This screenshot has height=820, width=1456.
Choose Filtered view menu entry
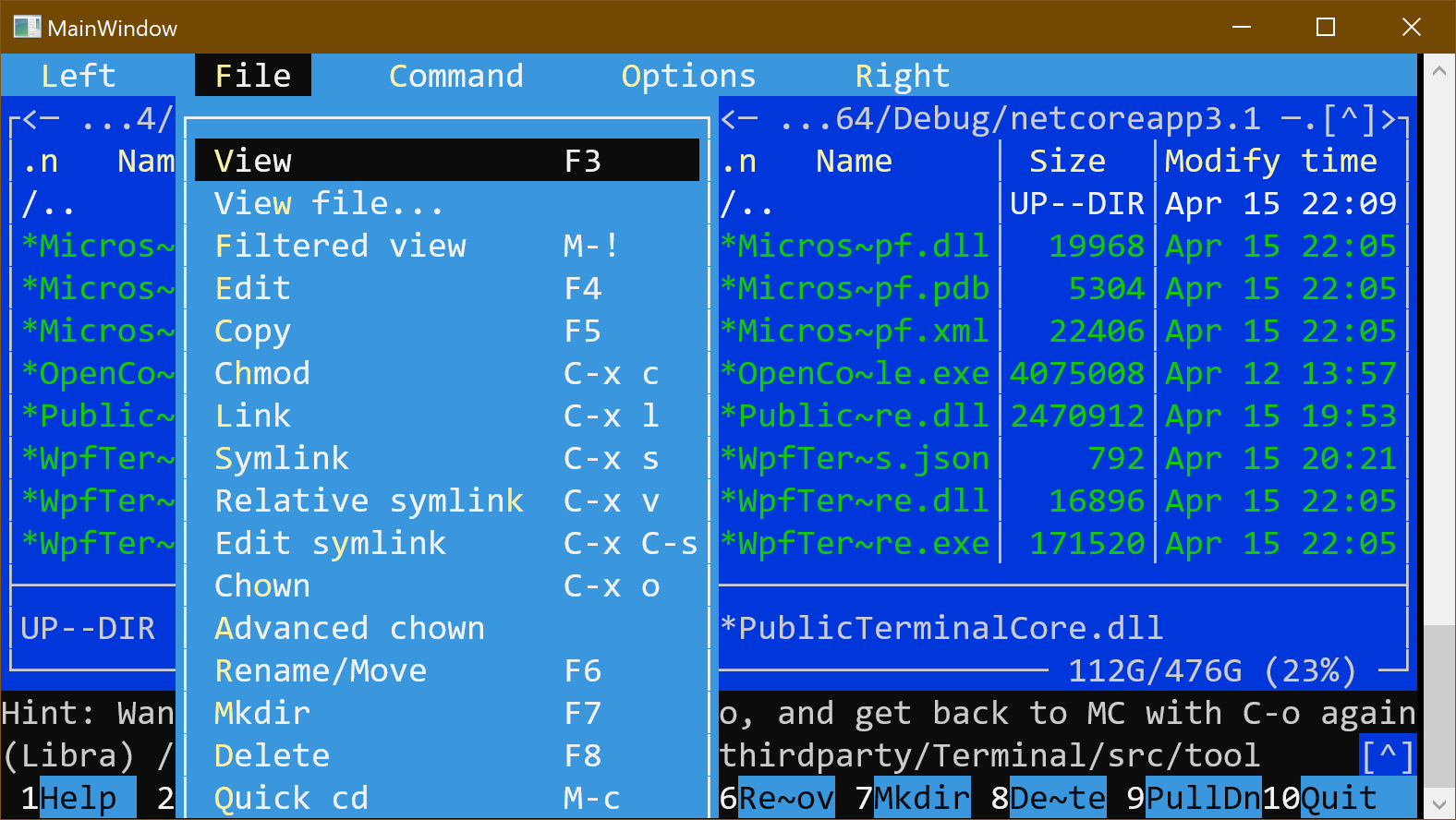(447, 245)
